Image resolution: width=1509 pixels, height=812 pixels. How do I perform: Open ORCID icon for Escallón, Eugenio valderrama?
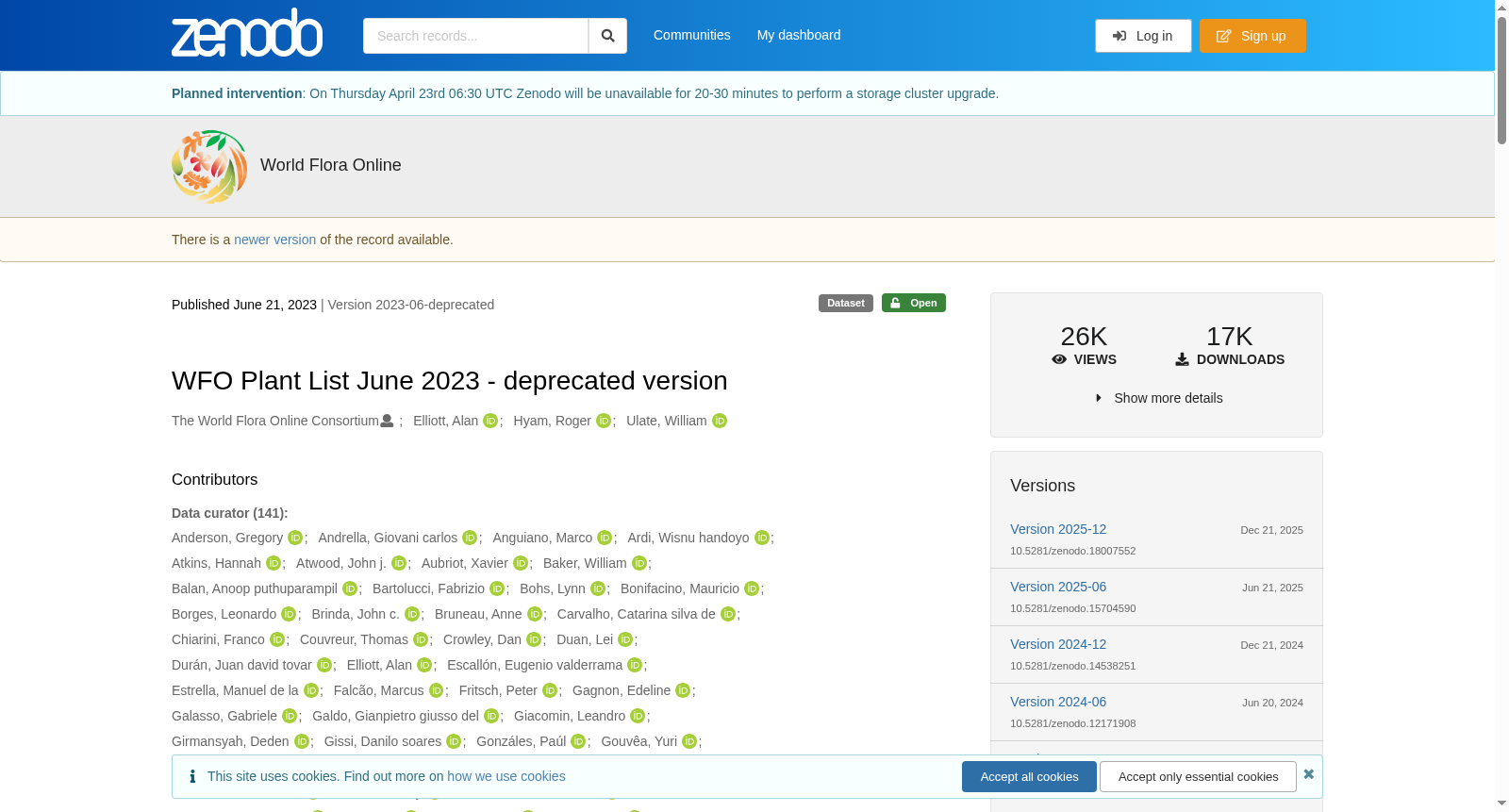point(635,665)
